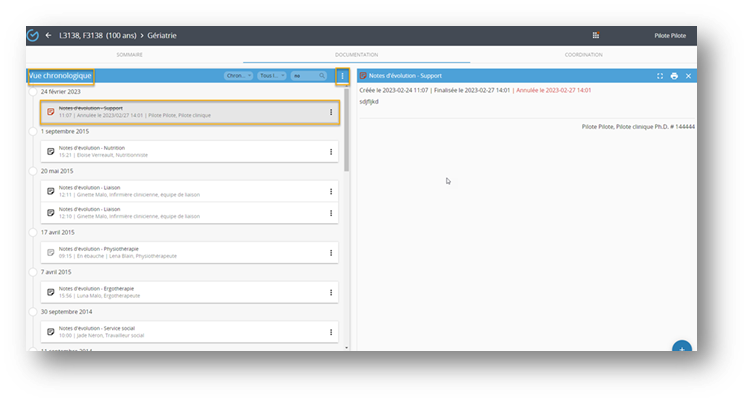Image resolution: width=749 pixels, height=403 pixels.
Task: Open Vue chronologique three-dot options menu
Action: tap(342, 76)
